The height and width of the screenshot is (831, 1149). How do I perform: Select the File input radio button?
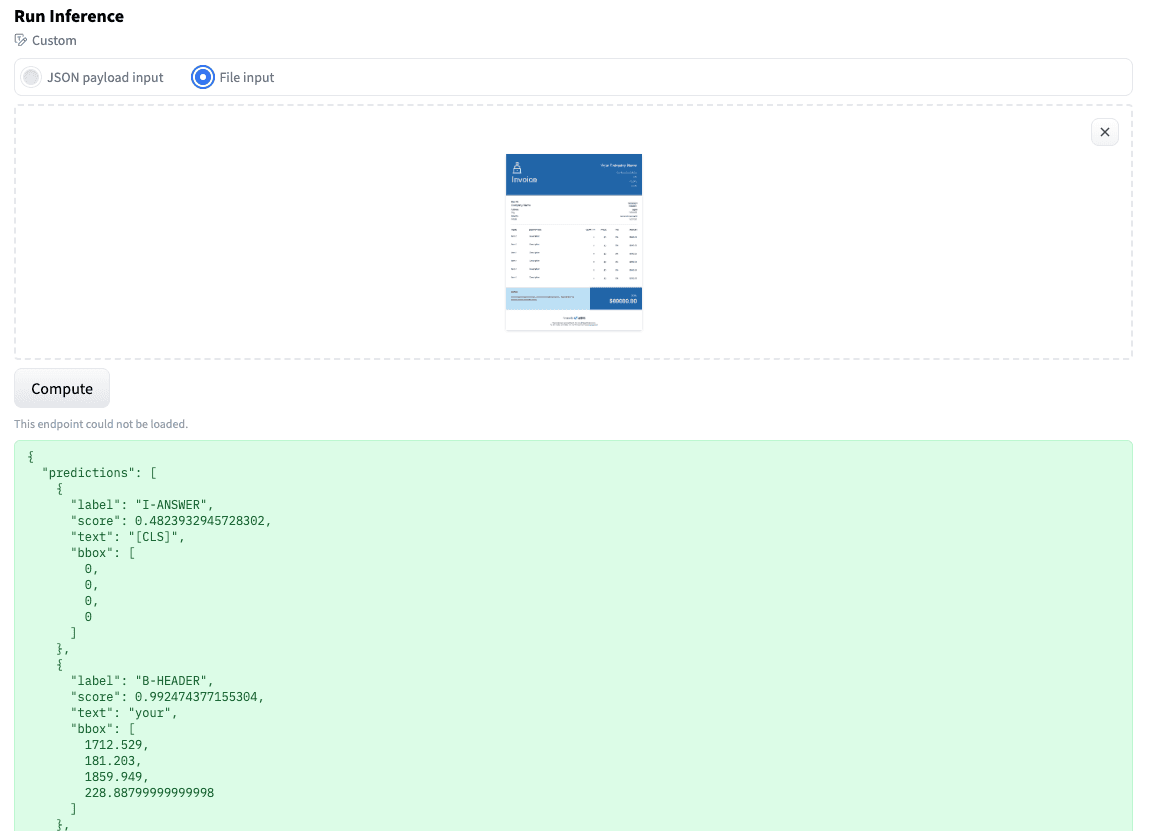(x=202, y=76)
